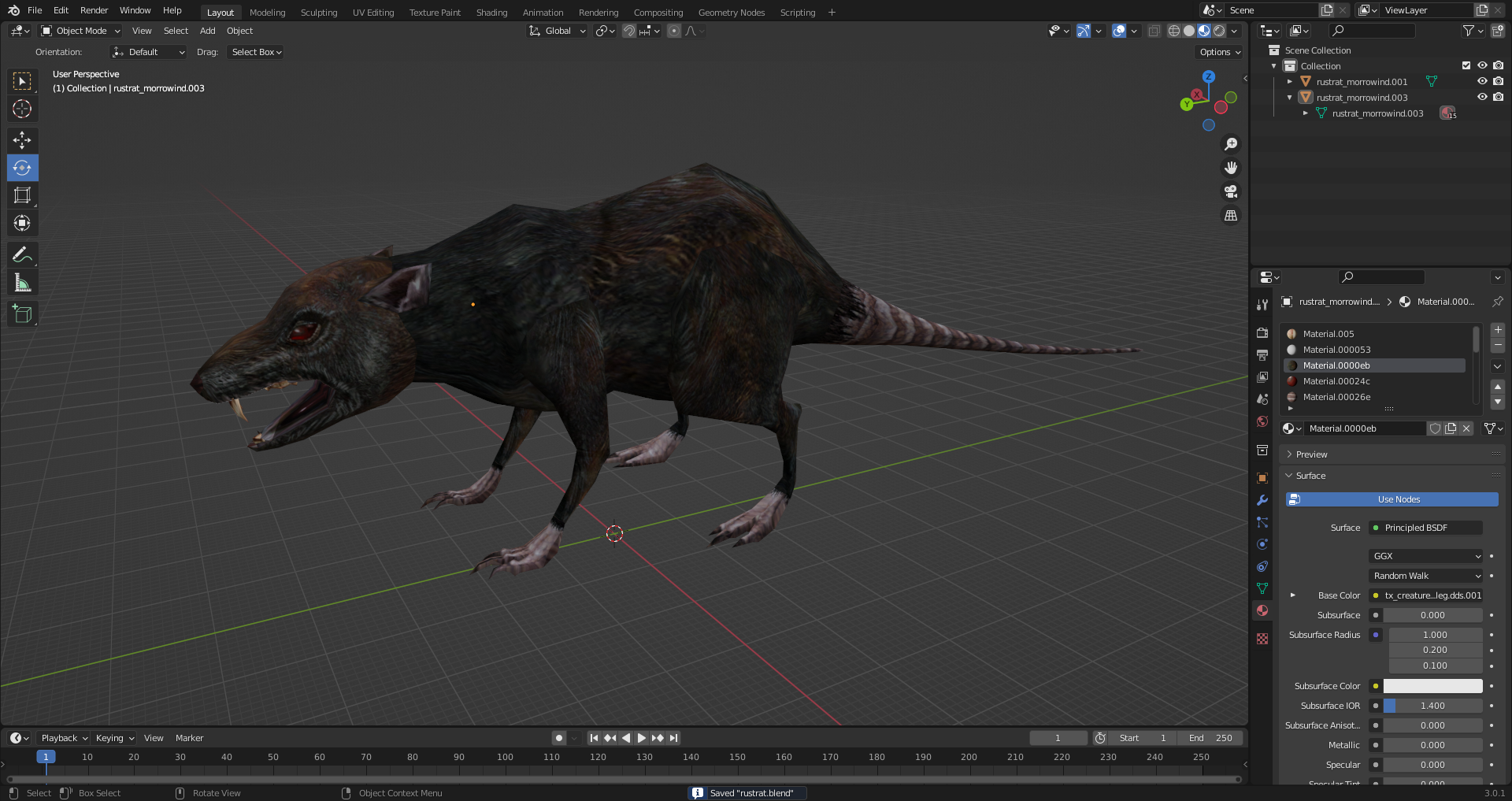Toggle Collection exclude checkbox in outliner
Image resolution: width=1512 pixels, height=801 pixels.
click(1466, 66)
